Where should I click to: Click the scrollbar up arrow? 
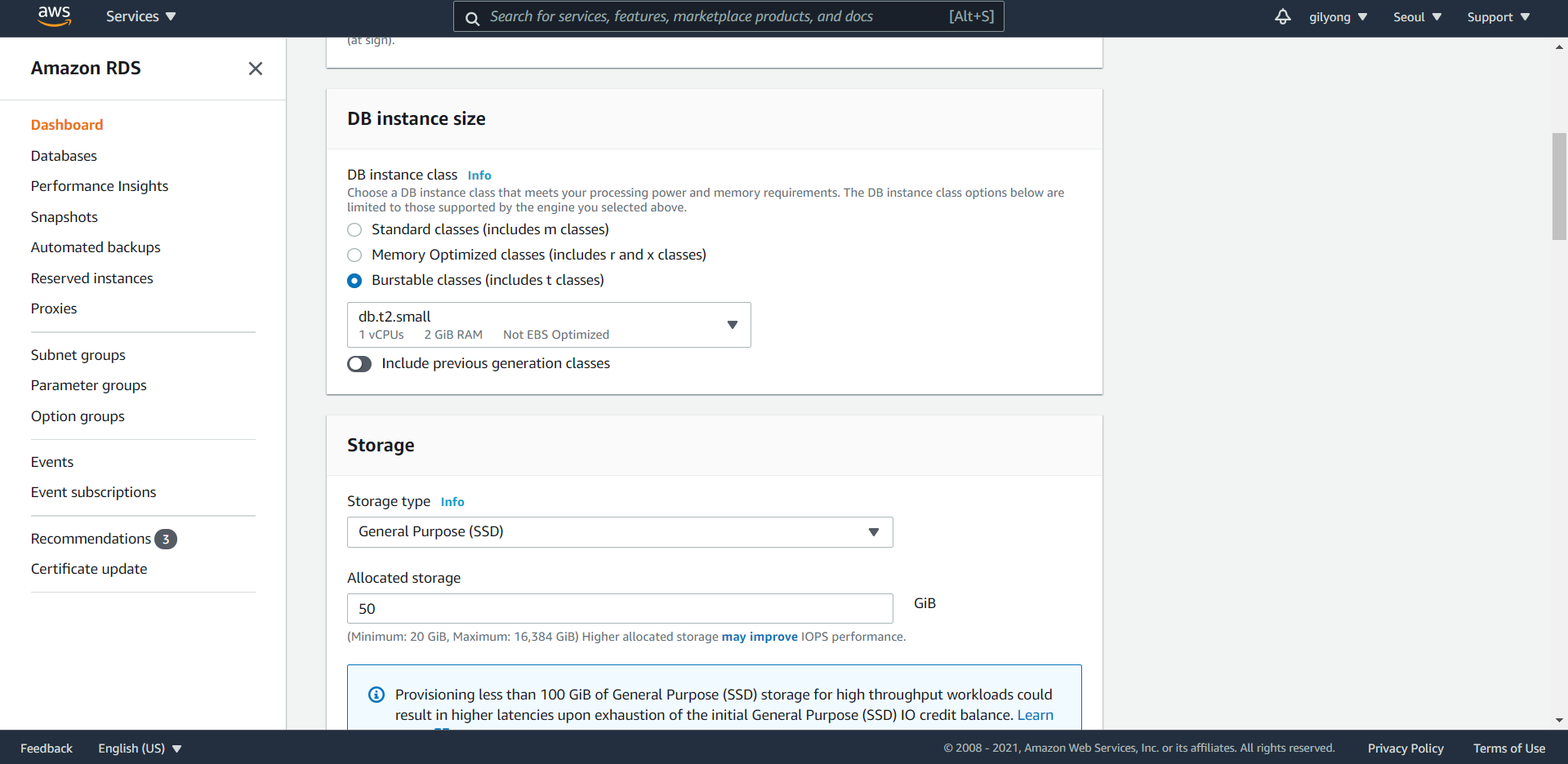click(1559, 47)
